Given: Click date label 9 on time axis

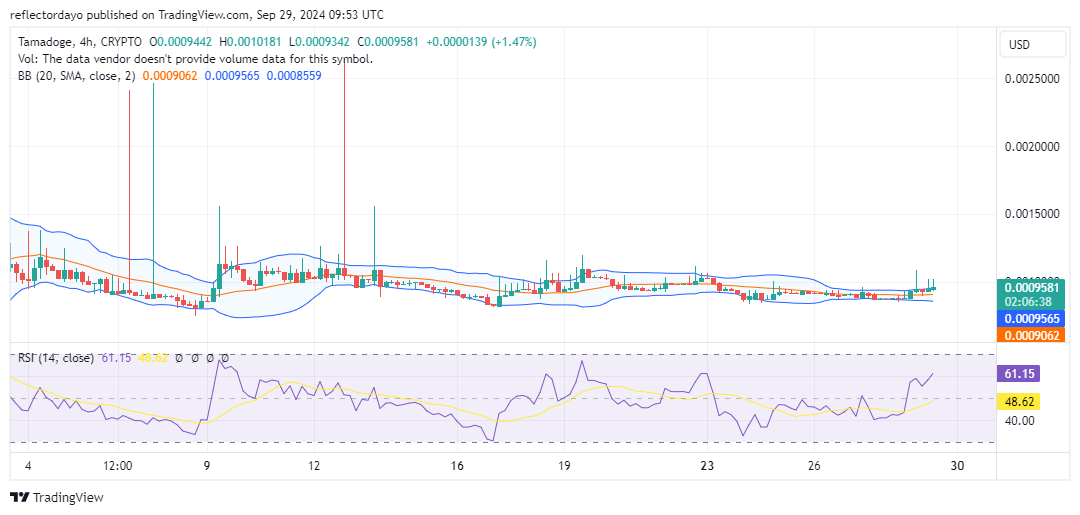Looking at the screenshot, I should [207, 466].
